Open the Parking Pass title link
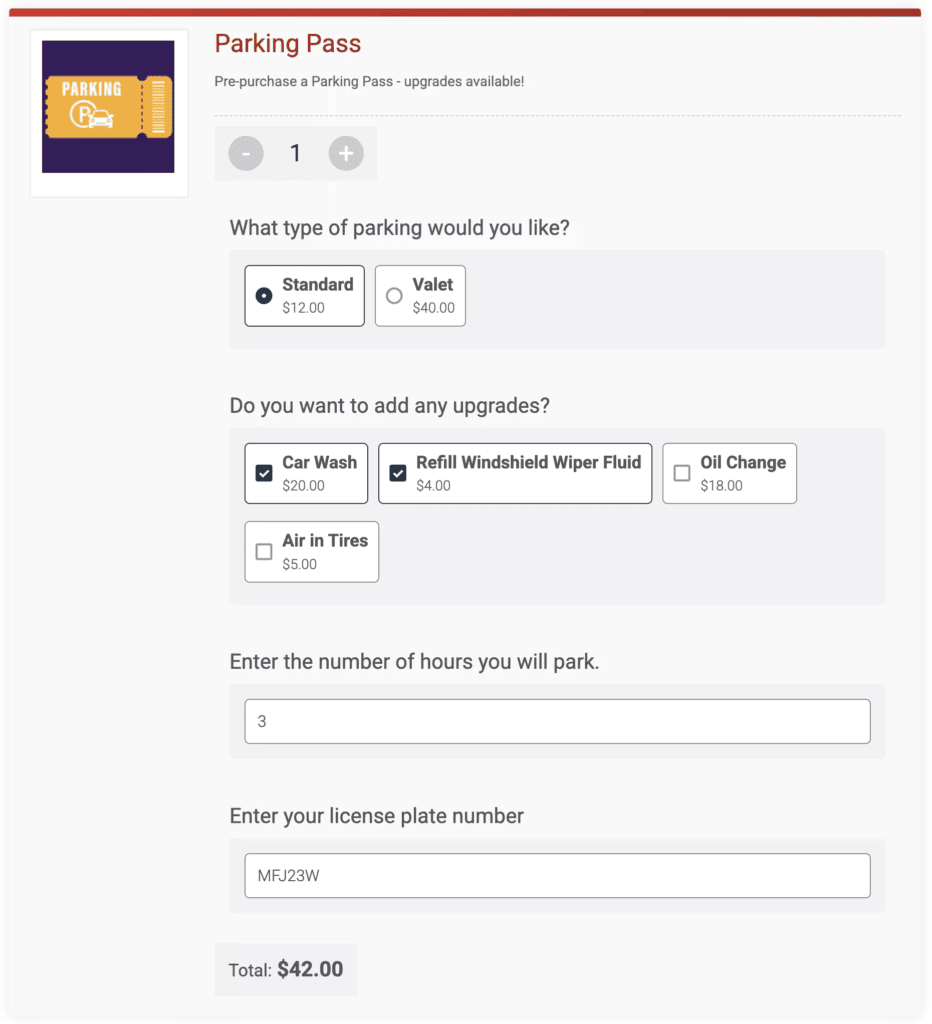Image resolution: width=932 pixels, height=1024 pixels. (288, 44)
